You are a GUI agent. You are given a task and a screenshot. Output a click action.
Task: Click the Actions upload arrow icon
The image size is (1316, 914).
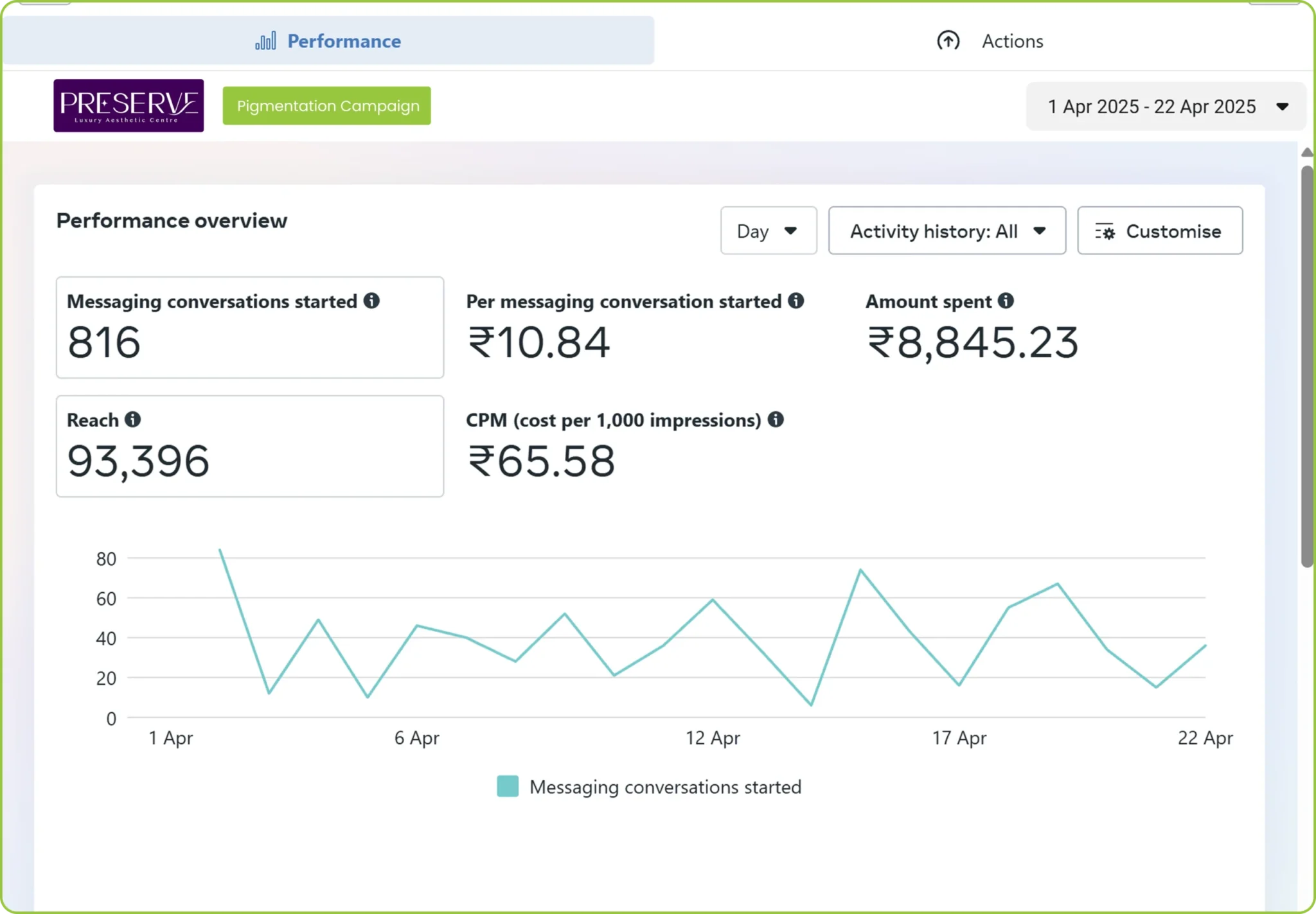pos(948,41)
